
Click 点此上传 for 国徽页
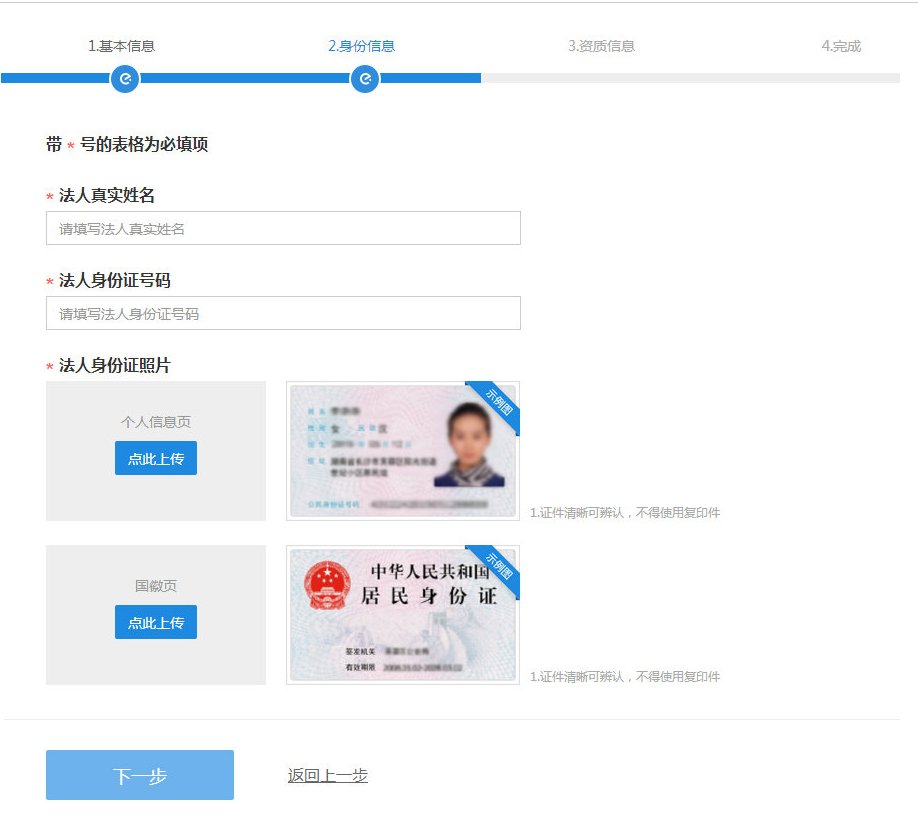pos(155,622)
